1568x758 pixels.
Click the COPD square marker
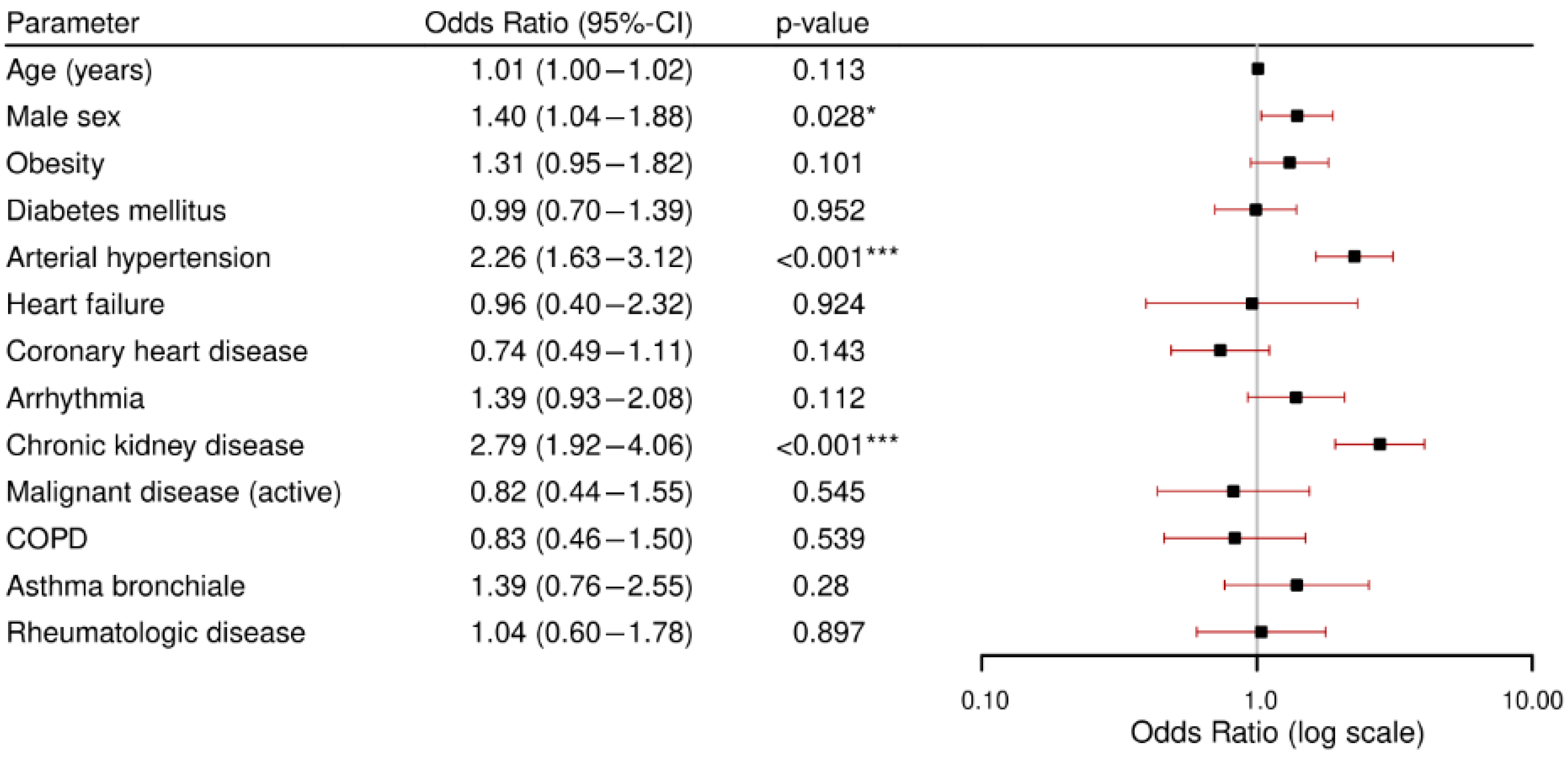[x=1235, y=538]
